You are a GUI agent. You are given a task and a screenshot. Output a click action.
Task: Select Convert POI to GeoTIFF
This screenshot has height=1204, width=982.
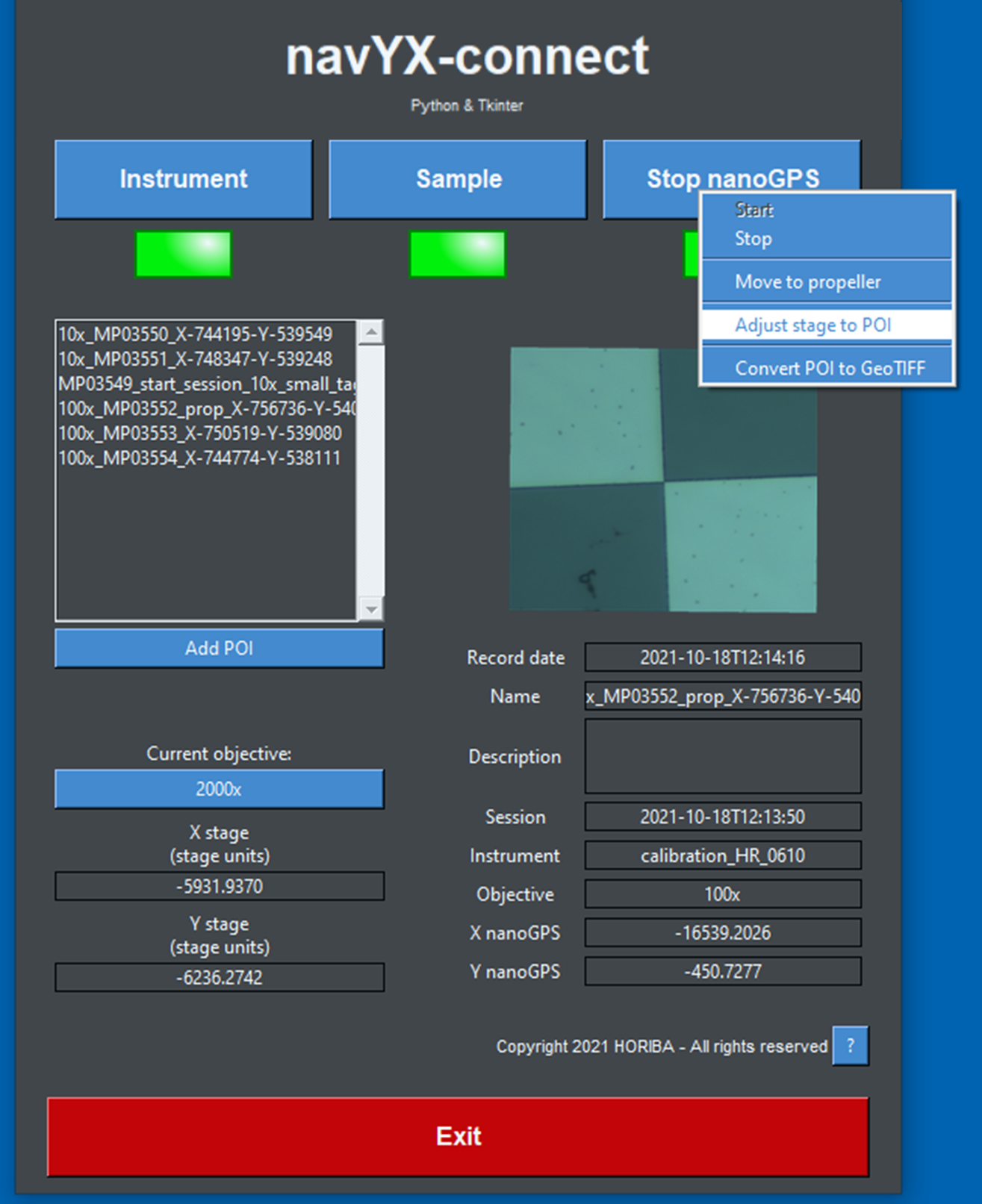(829, 368)
